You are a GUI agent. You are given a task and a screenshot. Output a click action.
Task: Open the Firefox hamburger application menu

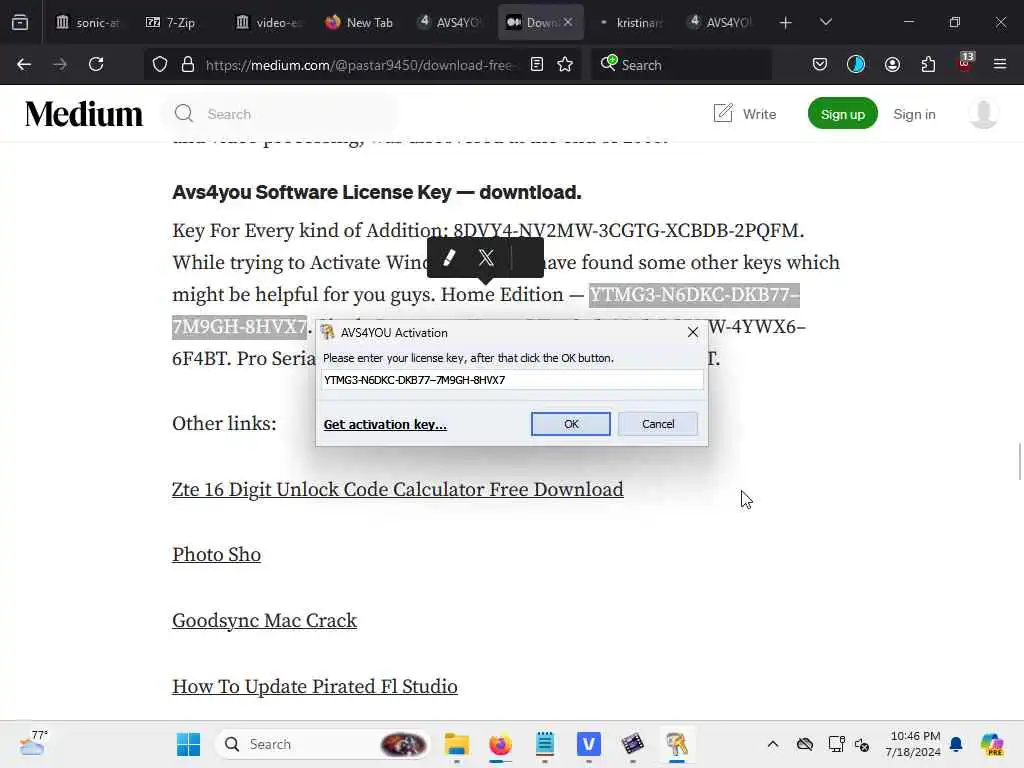[1000, 64]
